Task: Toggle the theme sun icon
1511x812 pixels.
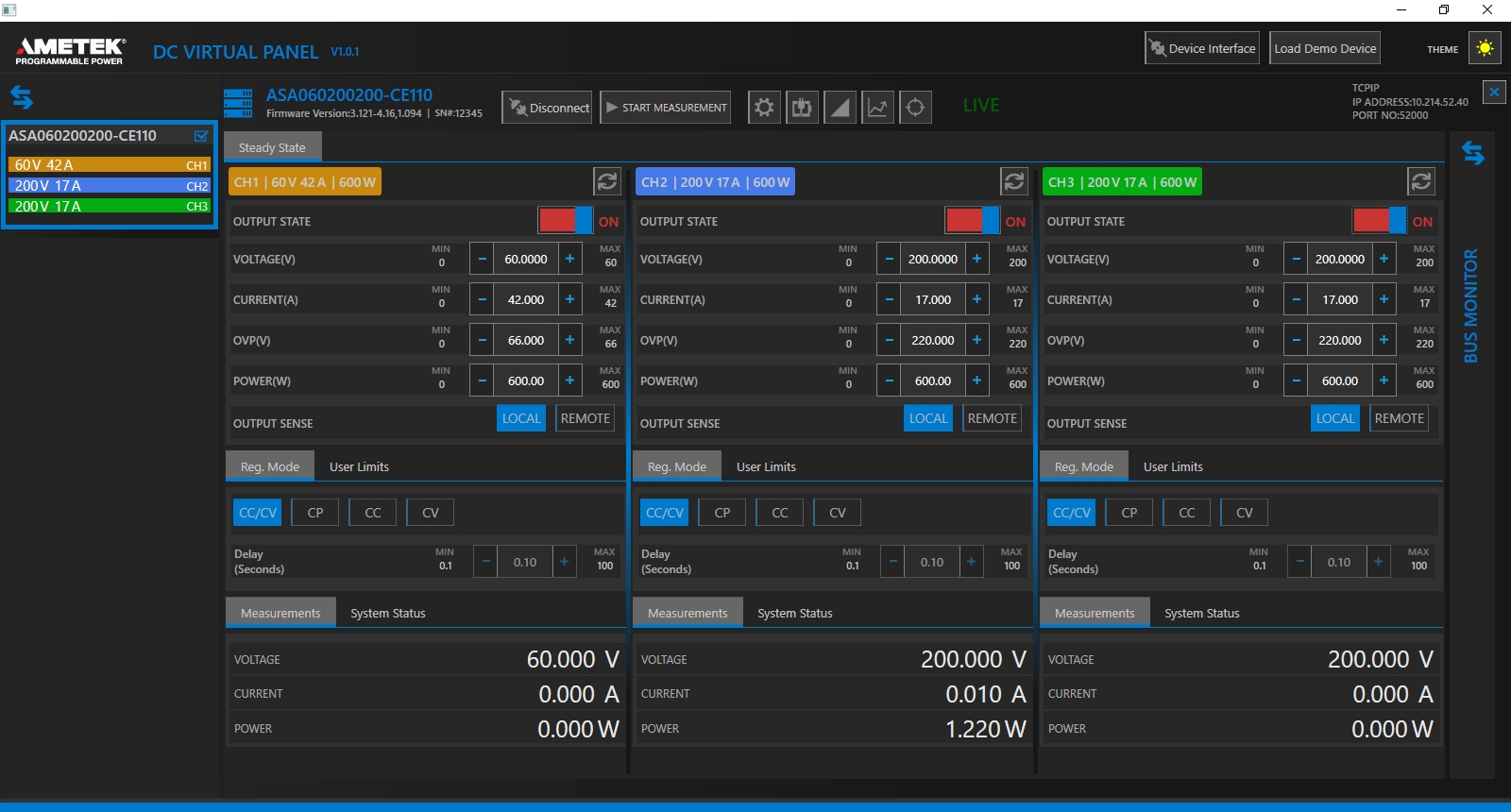Action: tap(1485, 48)
